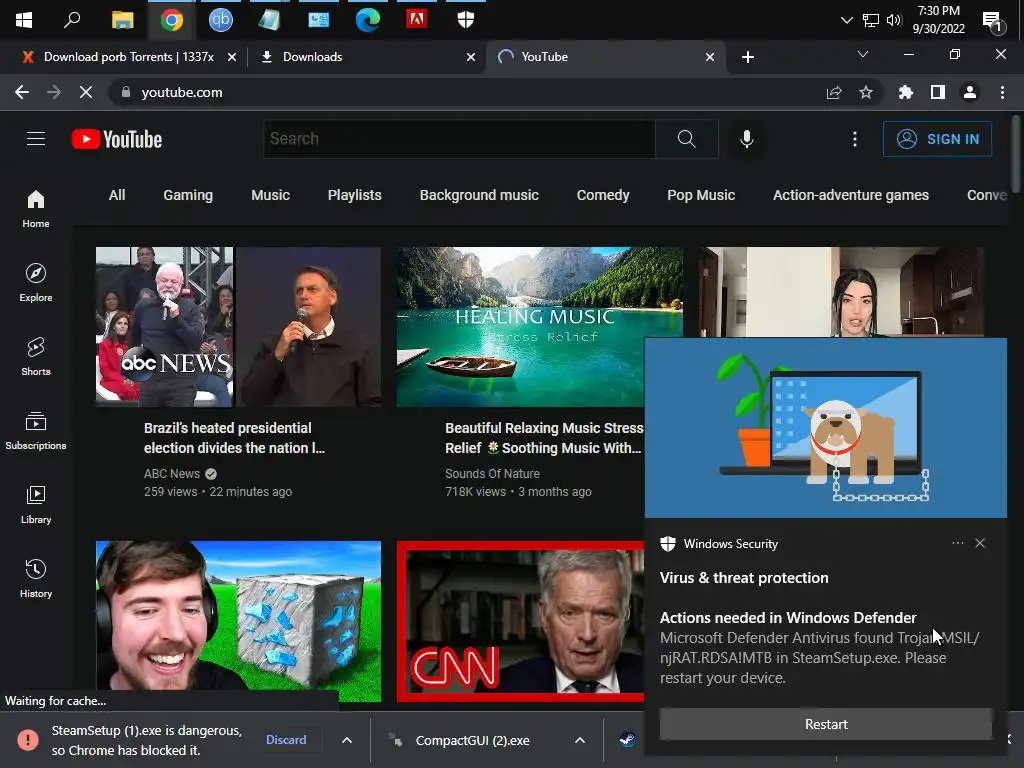Search with voice microphone icon
The height and width of the screenshot is (768, 1024).
[x=747, y=138]
